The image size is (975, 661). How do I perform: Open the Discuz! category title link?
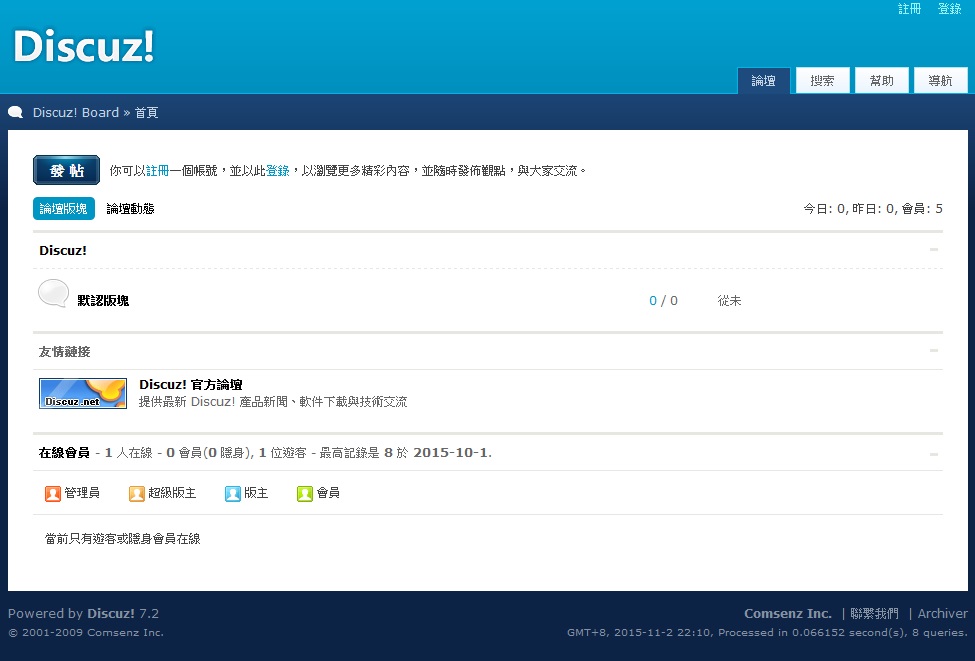[63, 251]
